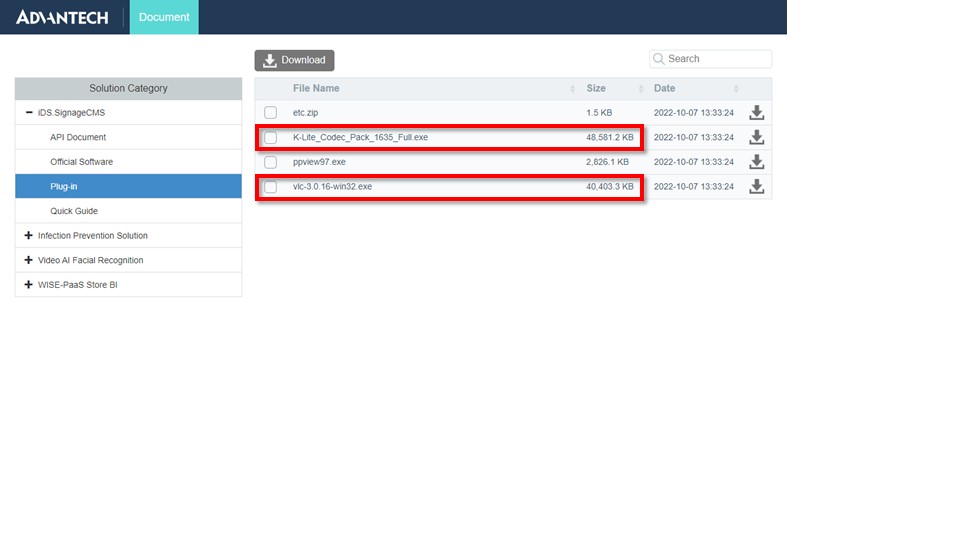Click the magnifier icon in search box
Image resolution: width=960 pixels, height=540 pixels.
pos(659,59)
